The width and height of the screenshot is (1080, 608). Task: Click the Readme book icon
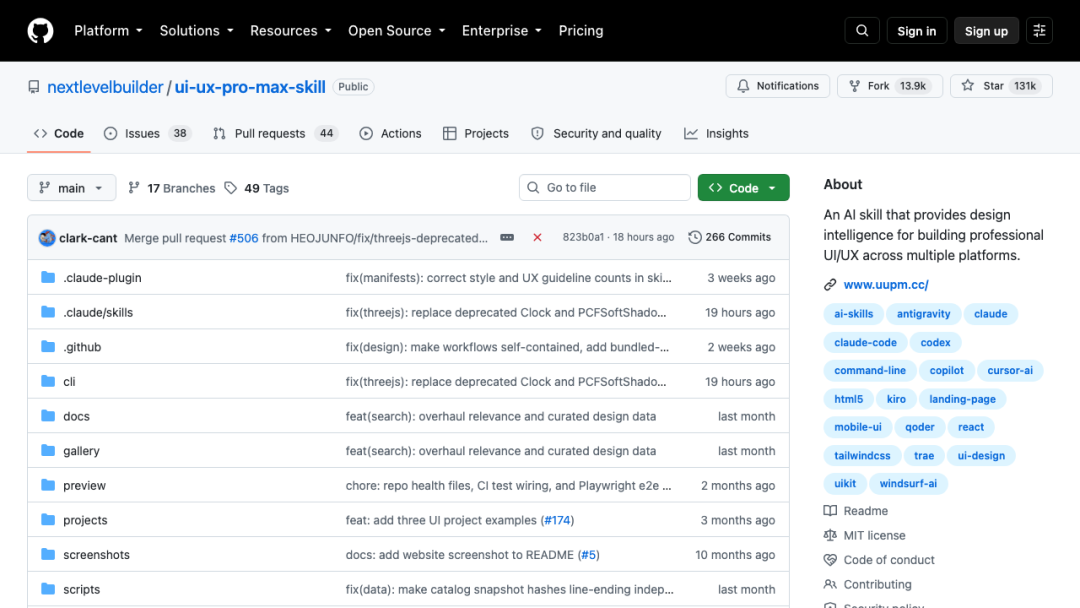pyautogui.click(x=830, y=511)
